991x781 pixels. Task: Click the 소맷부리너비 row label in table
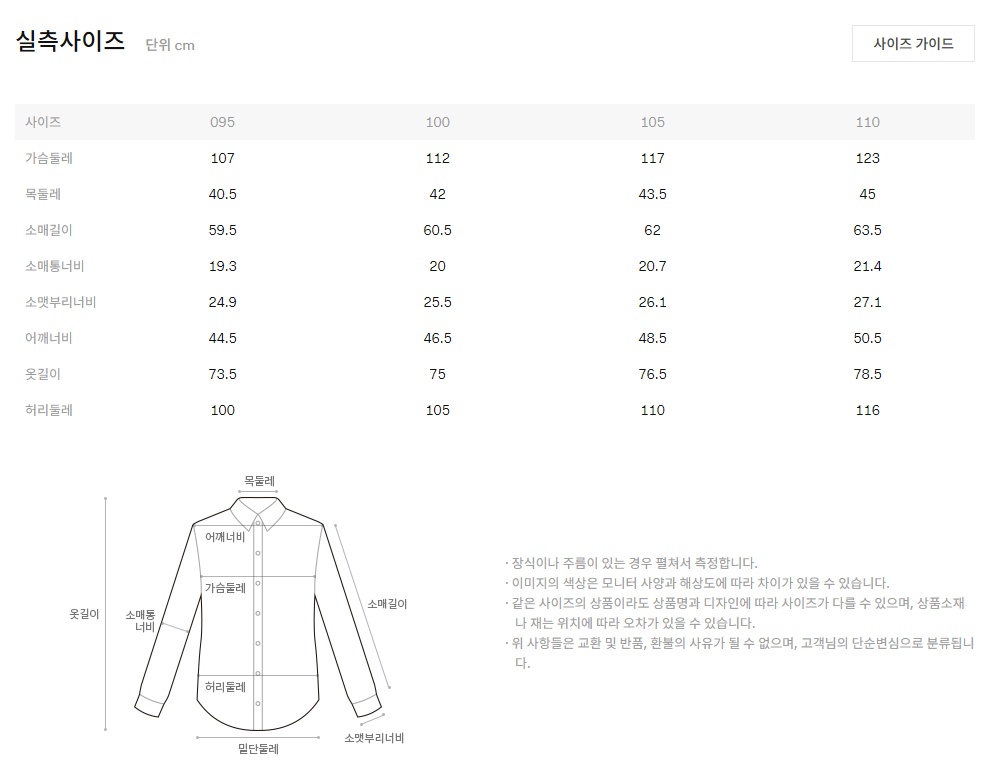[60, 302]
